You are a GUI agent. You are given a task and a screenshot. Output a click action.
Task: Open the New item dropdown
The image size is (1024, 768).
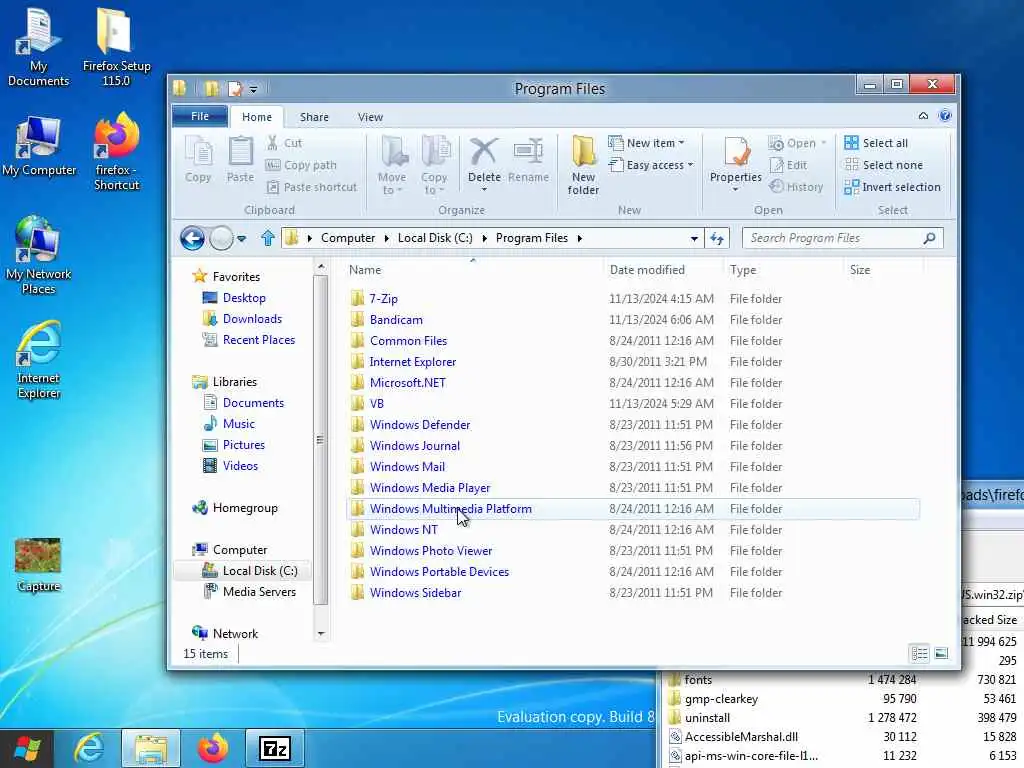click(646, 143)
